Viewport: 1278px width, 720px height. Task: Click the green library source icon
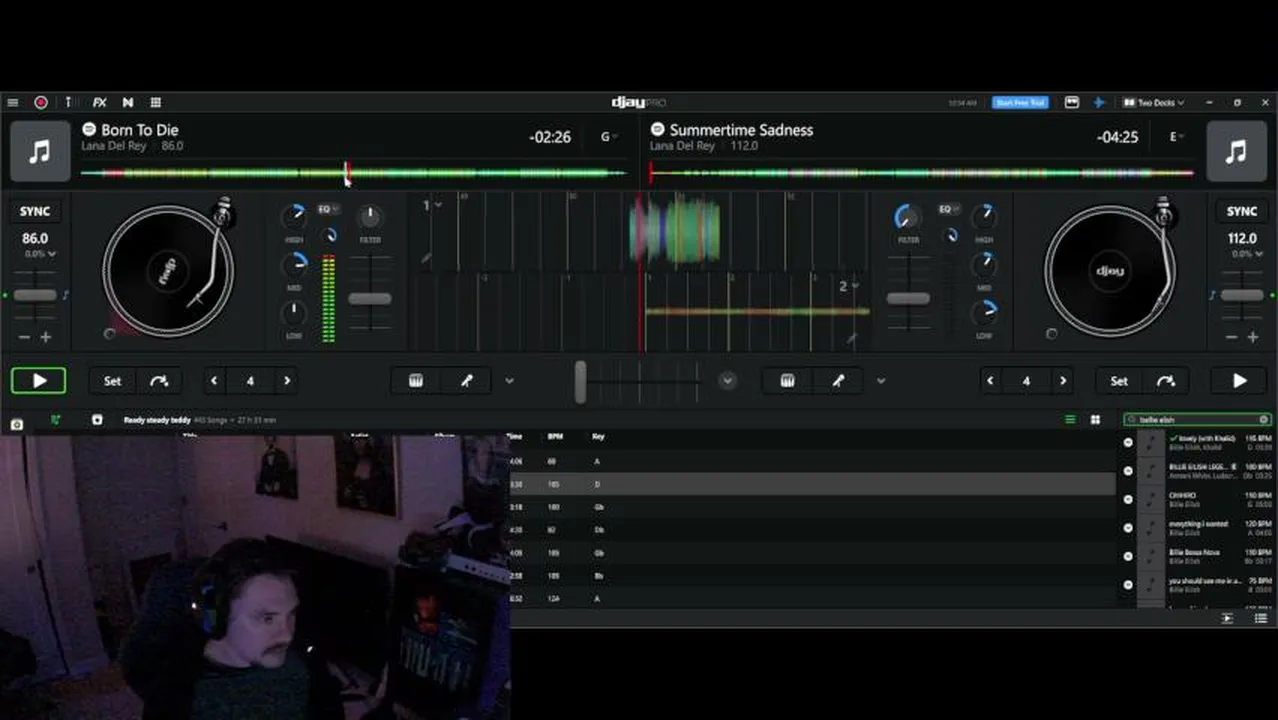(x=56, y=420)
